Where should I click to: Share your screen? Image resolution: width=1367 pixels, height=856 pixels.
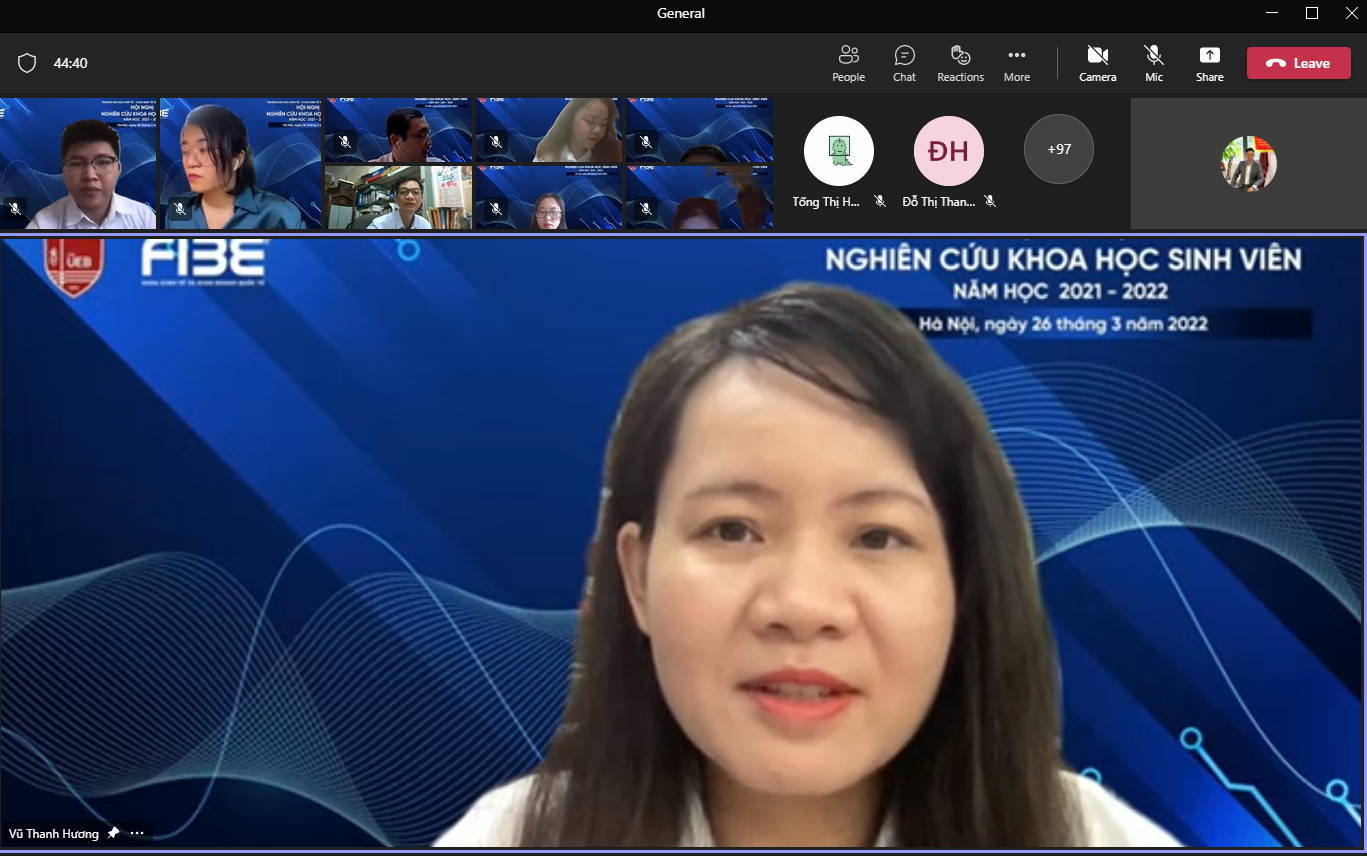tap(1209, 63)
